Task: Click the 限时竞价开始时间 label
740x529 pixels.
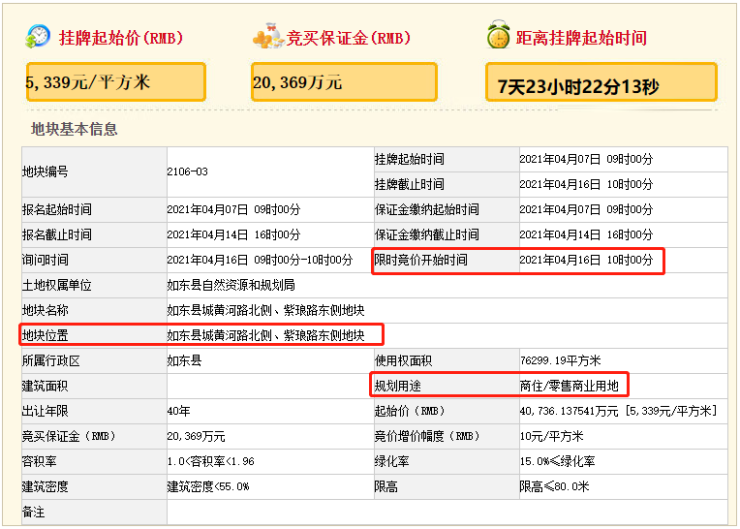Action: 421,260
